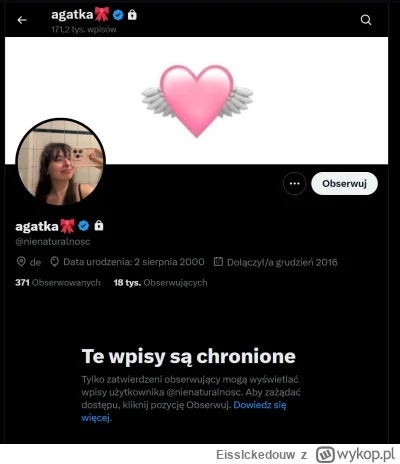Open search with the magnifier icon
400x464 pixels.
366,20
